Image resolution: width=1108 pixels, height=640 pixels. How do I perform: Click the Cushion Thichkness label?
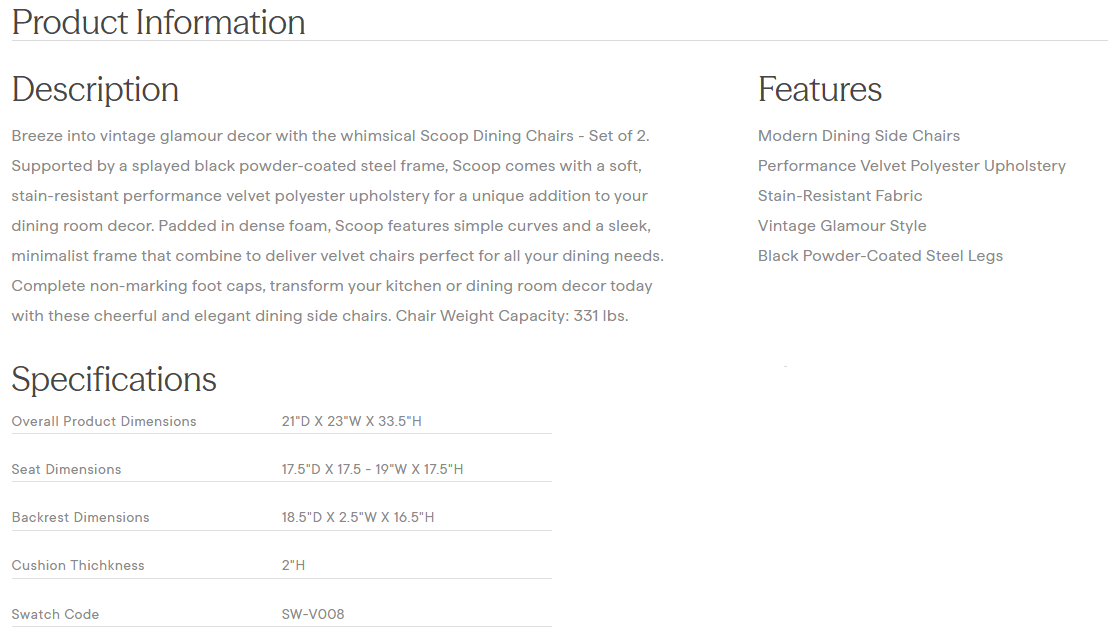(x=78, y=565)
